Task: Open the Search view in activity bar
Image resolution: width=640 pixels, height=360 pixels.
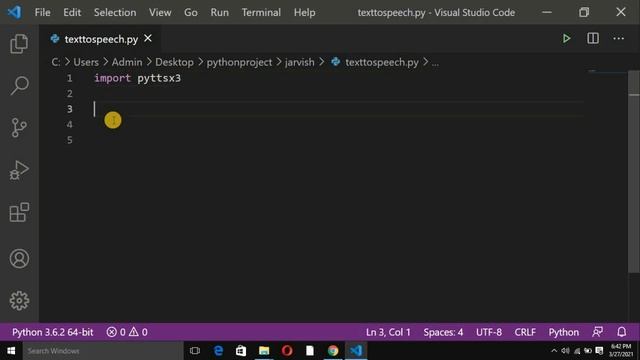Action: tap(19, 85)
